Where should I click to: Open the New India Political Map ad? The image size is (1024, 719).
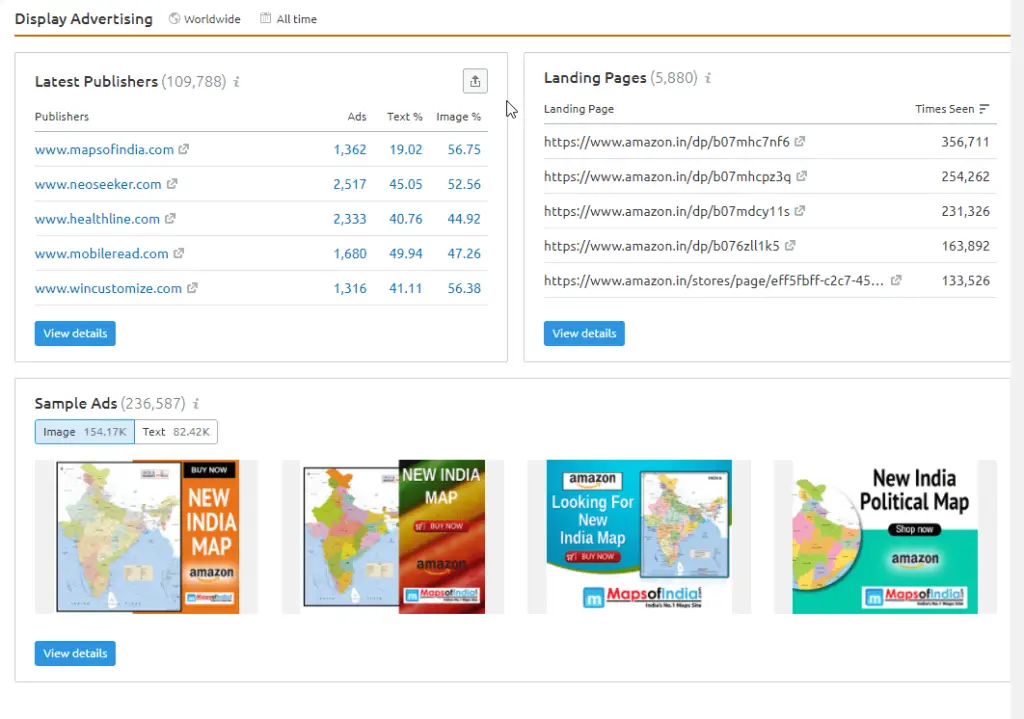pyautogui.click(x=886, y=537)
